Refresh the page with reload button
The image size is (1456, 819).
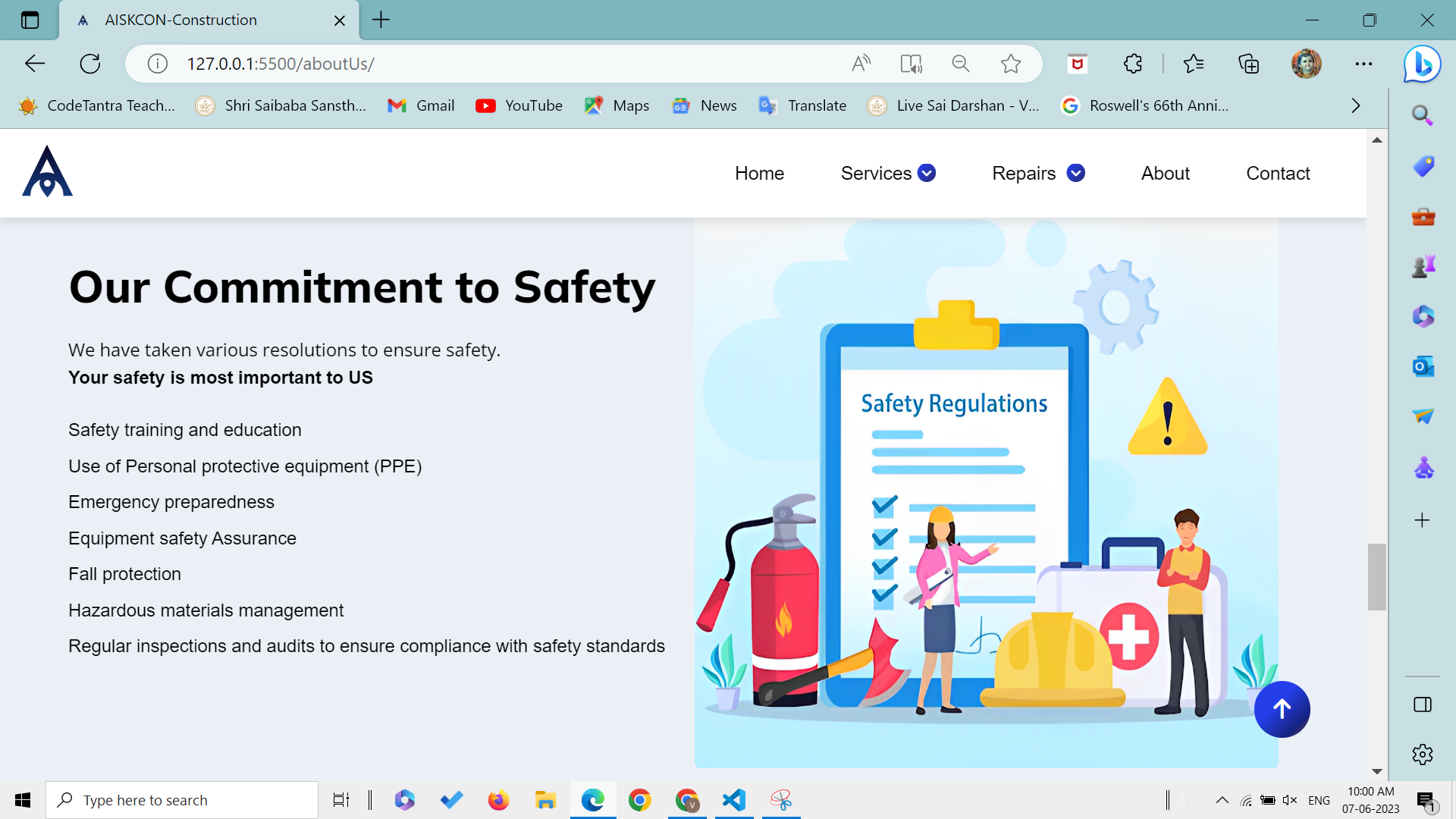click(90, 64)
